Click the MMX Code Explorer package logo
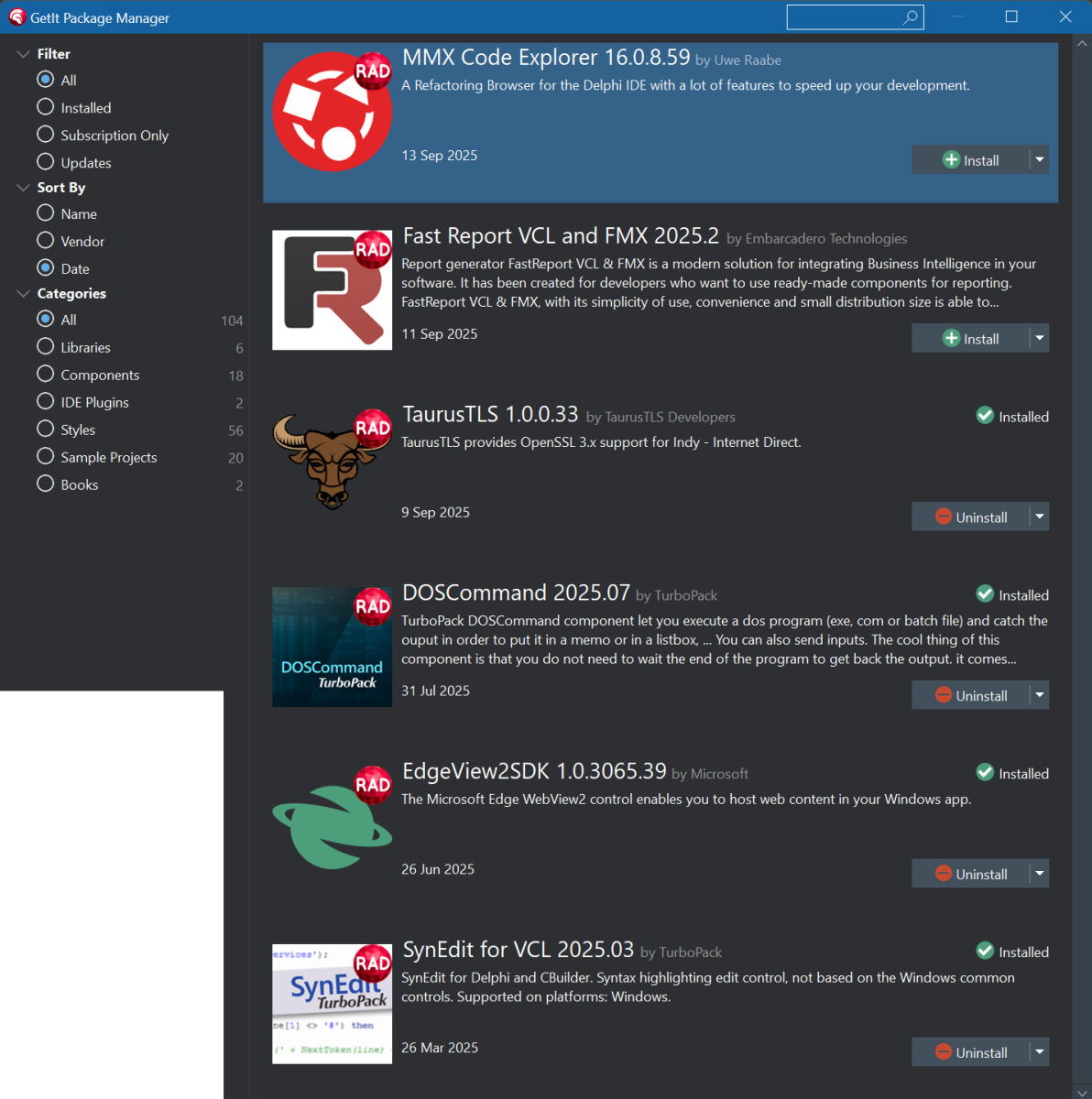The width and height of the screenshot is (1092, 1099). click(x=333, y=112)
